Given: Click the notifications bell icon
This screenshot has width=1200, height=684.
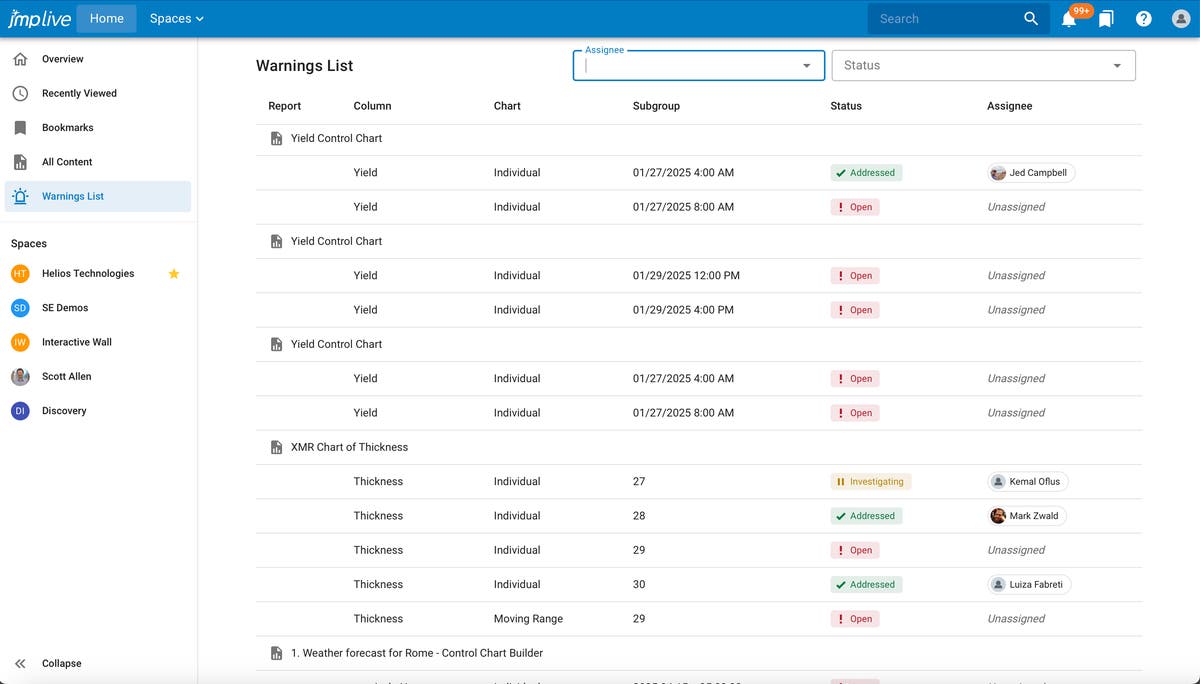Looking at the screenshot, I should click(1068, 19).
